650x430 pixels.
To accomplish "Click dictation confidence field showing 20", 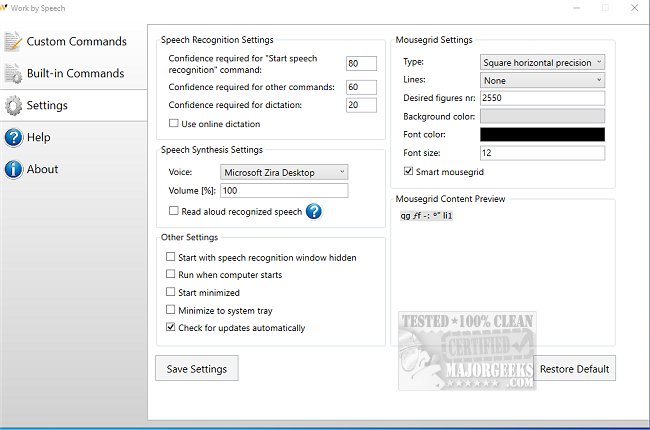I will (361, 105).
